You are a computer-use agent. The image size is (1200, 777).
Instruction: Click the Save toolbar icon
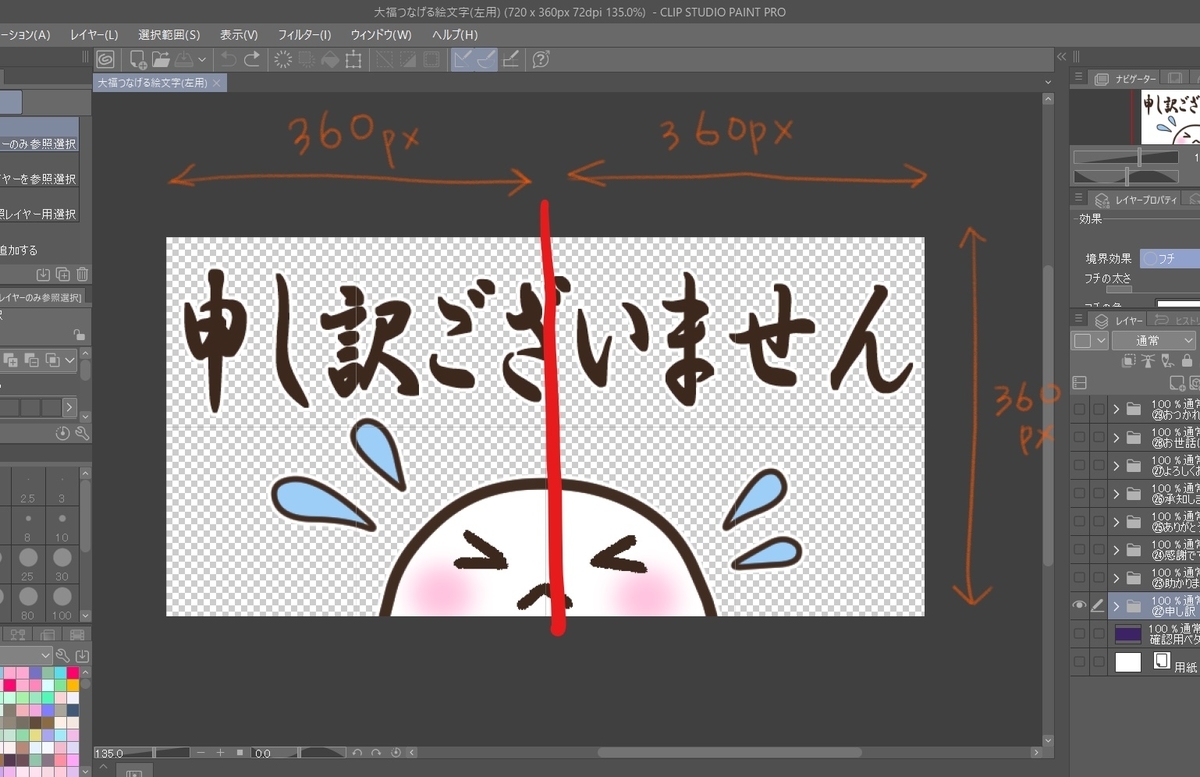coord(184,59)
